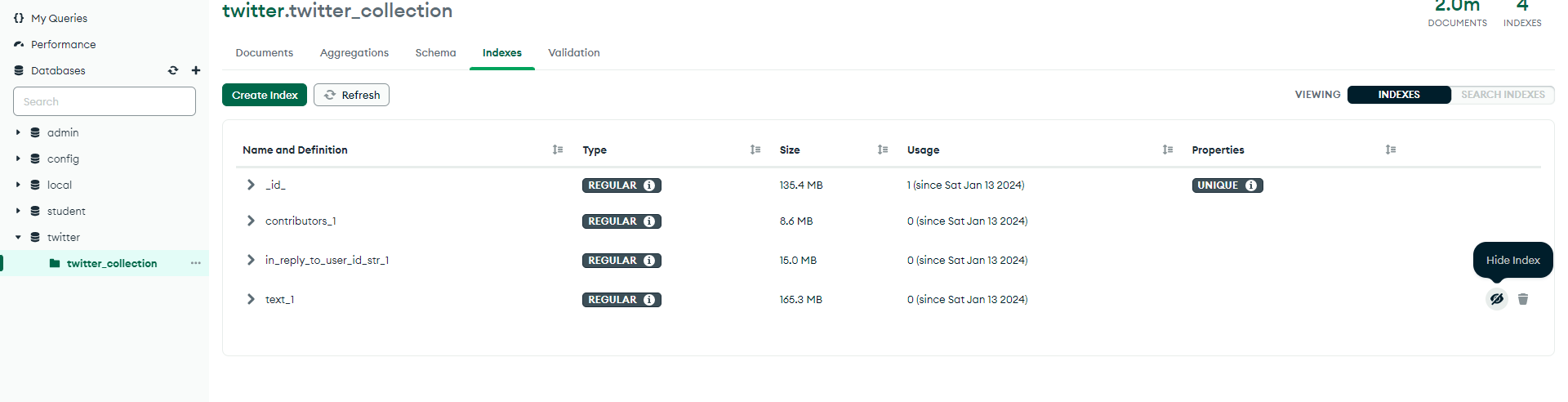Select the Indexes viewing toggle option
The width and height of the screenshot is (1568, 402).
[1398, 95]
